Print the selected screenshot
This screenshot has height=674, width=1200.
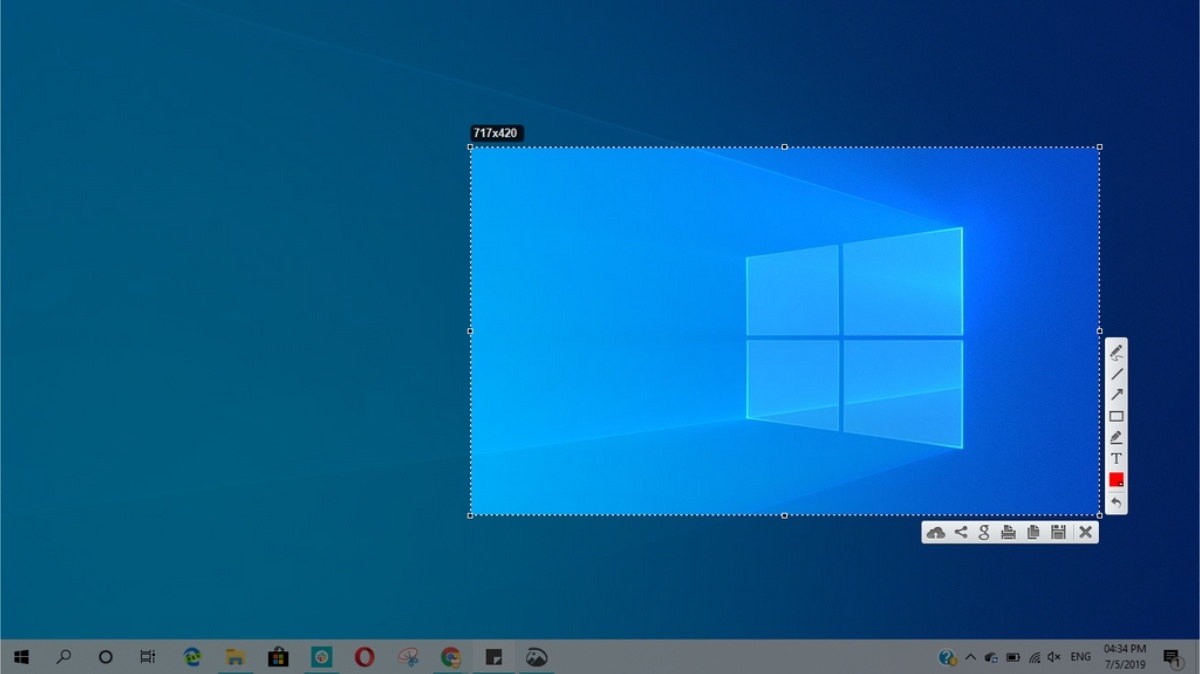(x=1008, y=533)
